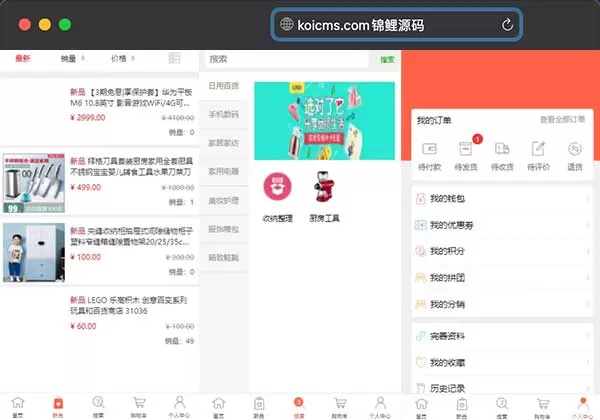Click the 我的钱包 wallet icon
Image resolution: width=600 pixels, height=420 pixels.
click(421, 199)
